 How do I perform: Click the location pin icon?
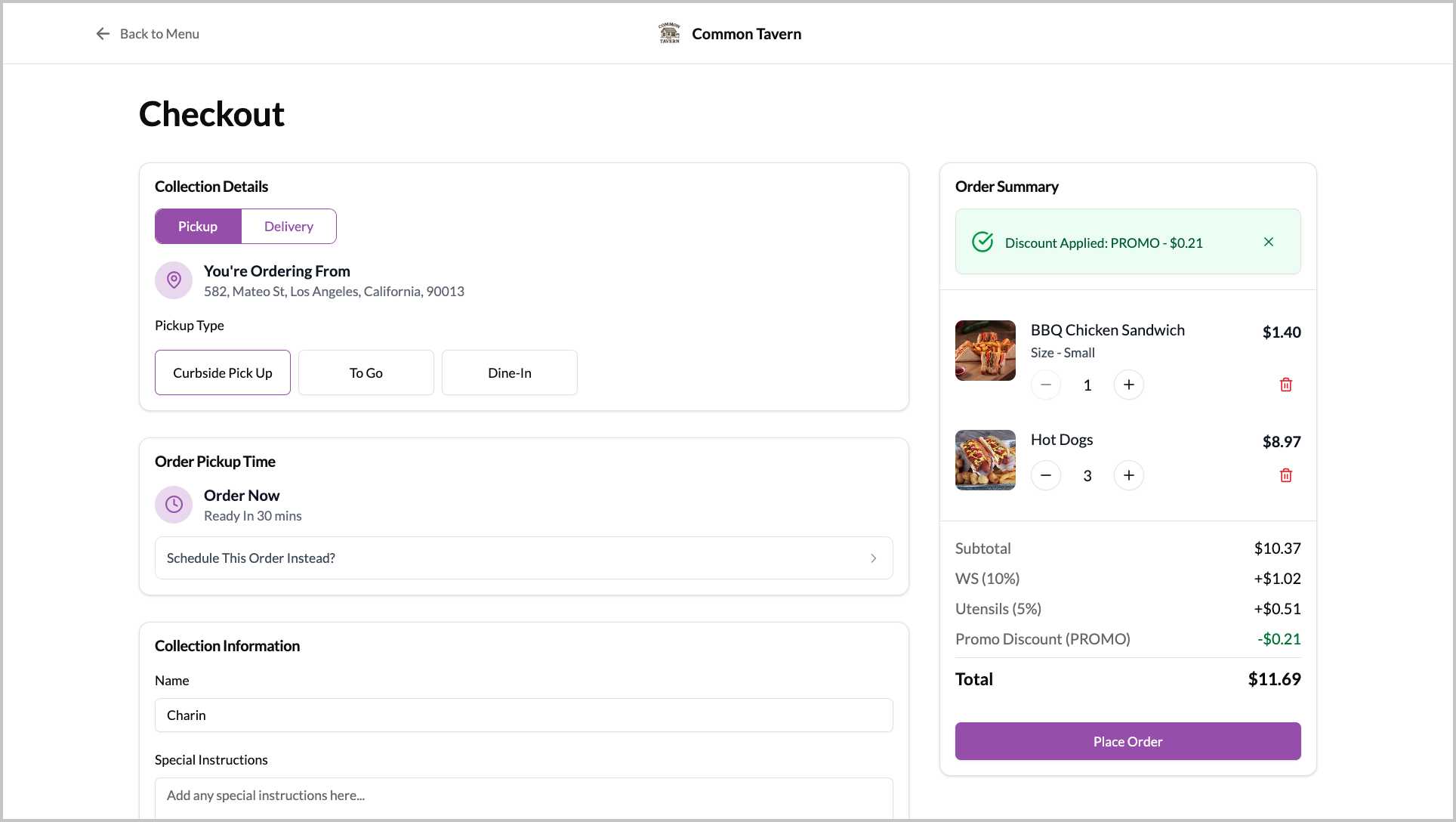174,280
